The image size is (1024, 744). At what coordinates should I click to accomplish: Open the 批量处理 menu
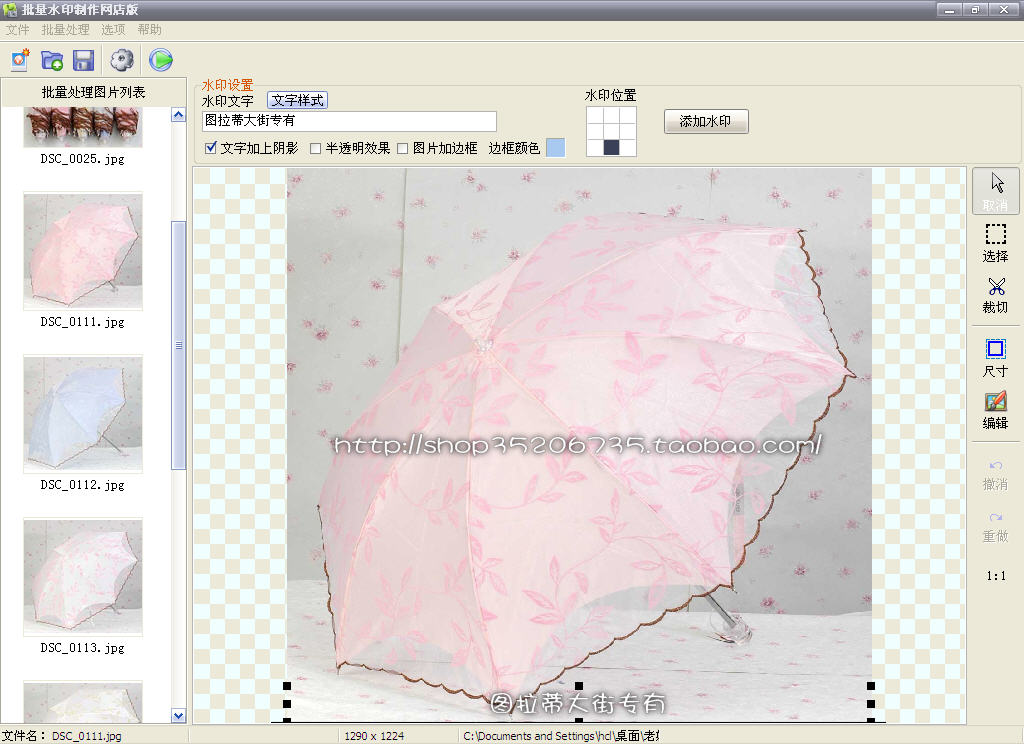65,30
